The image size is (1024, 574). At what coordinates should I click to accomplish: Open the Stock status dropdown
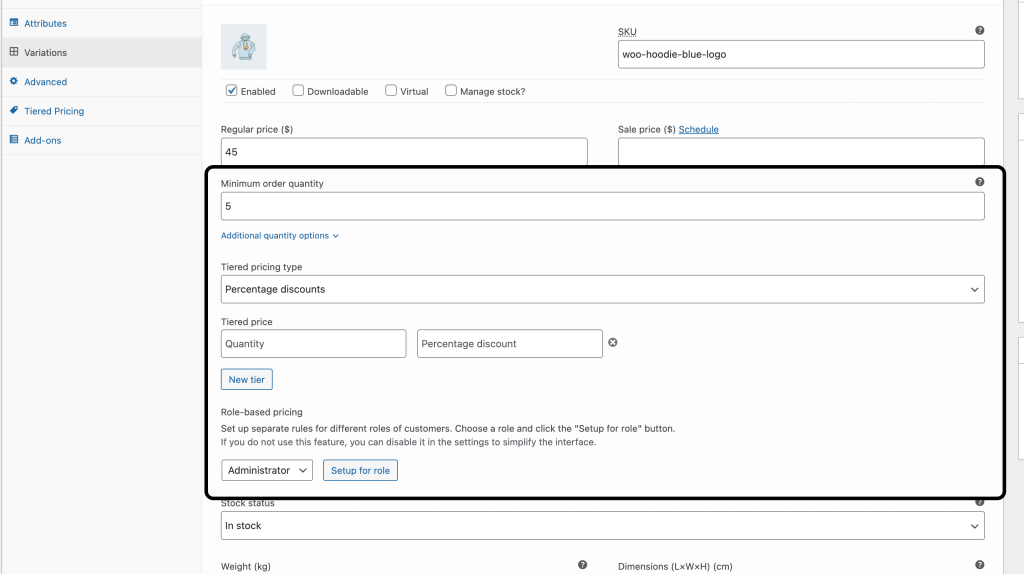click(x=602, y=525)
